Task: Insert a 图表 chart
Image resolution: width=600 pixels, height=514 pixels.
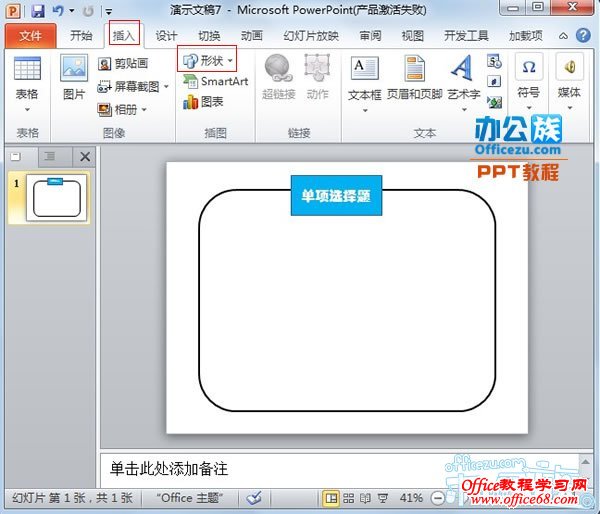Action: [203, 102]
